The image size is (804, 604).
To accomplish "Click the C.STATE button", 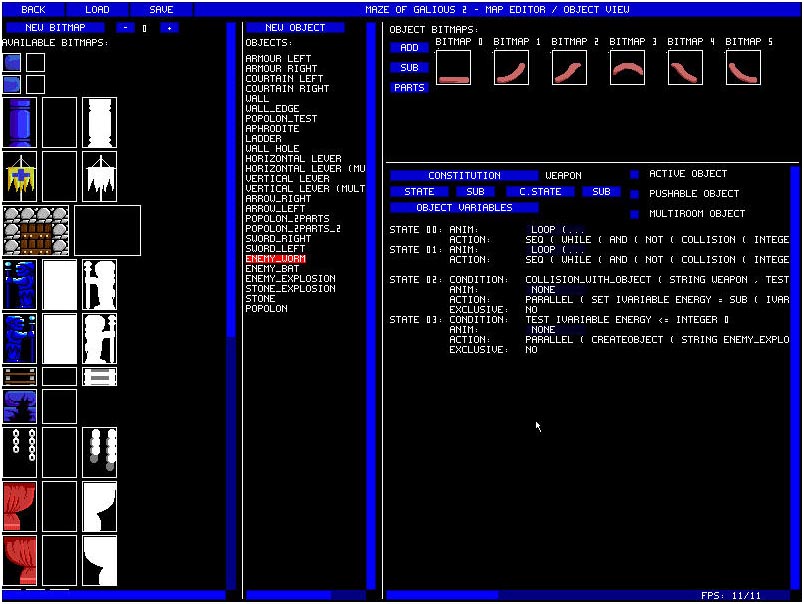I will 540,192.
